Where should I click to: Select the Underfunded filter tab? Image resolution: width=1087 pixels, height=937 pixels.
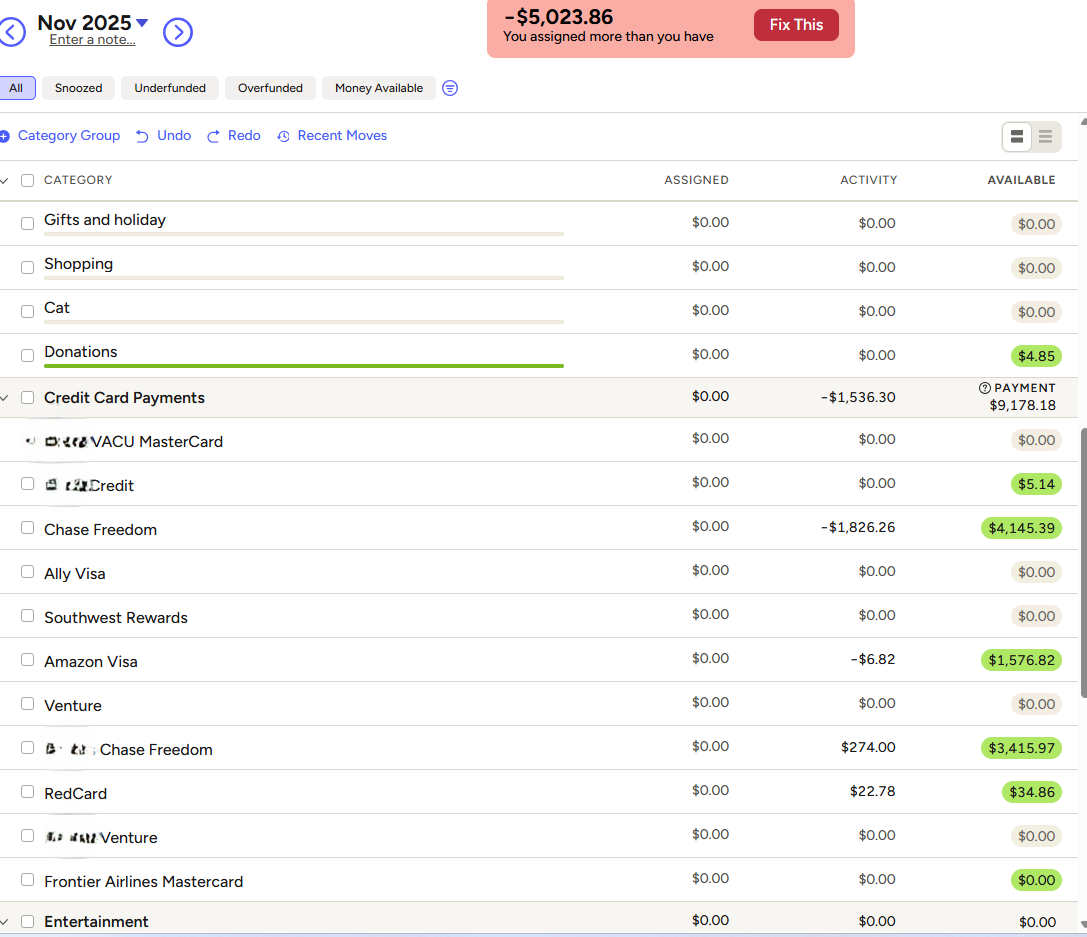coord(170,88)
